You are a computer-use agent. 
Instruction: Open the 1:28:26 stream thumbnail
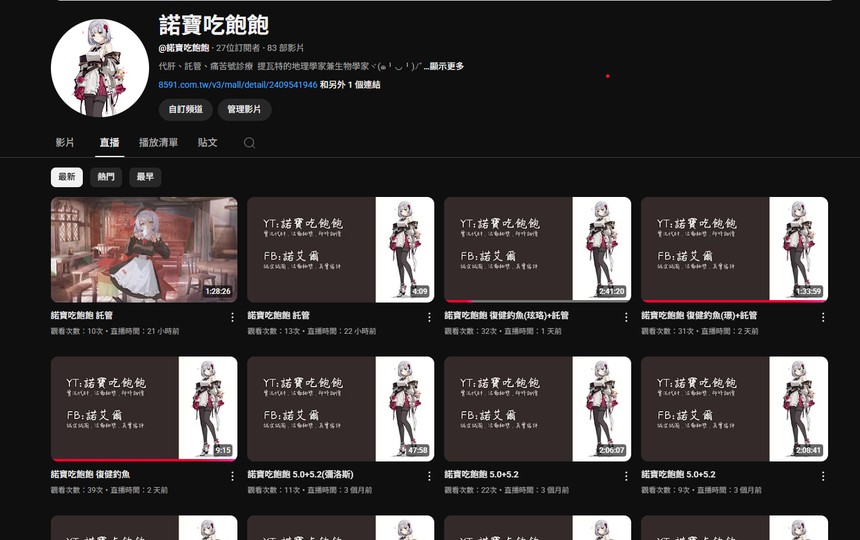pos(144,249)
